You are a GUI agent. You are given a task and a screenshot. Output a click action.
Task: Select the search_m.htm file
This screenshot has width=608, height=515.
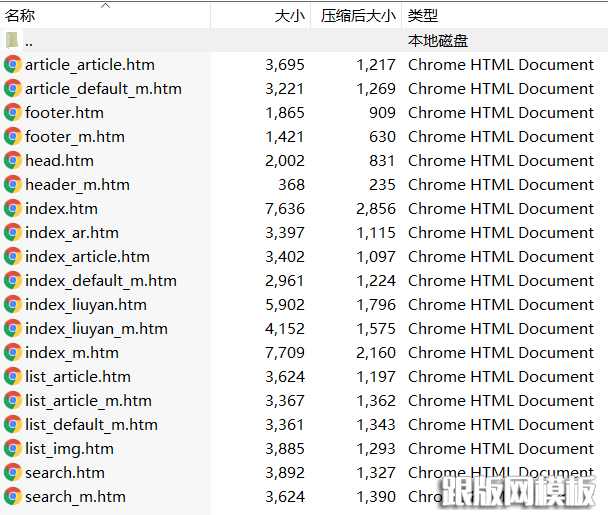[75, 496]
